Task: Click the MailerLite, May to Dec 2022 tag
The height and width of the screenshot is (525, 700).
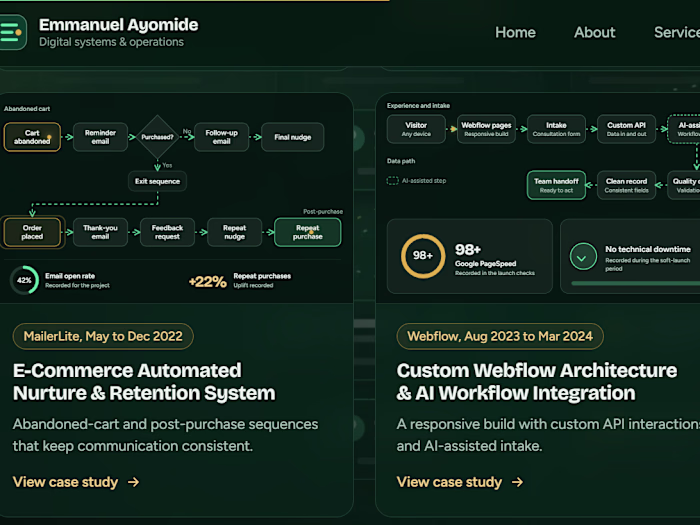Action: 103,336
